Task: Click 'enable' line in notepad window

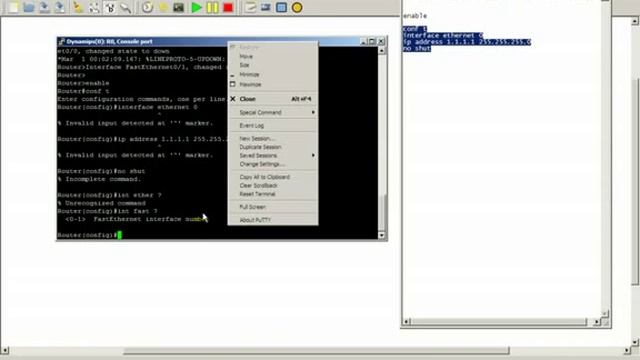Action: point(415,16)
